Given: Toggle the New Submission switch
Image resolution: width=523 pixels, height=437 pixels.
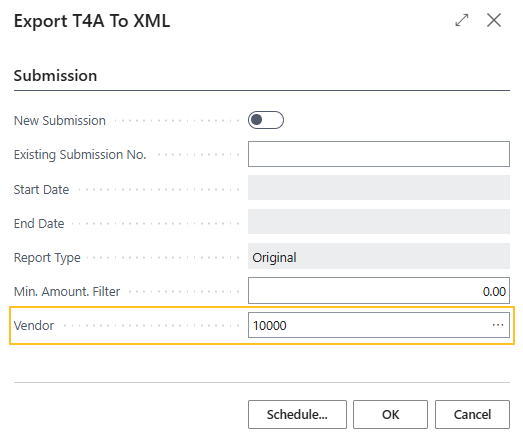Looking at the screenshot, I should [x=266, y=120].
